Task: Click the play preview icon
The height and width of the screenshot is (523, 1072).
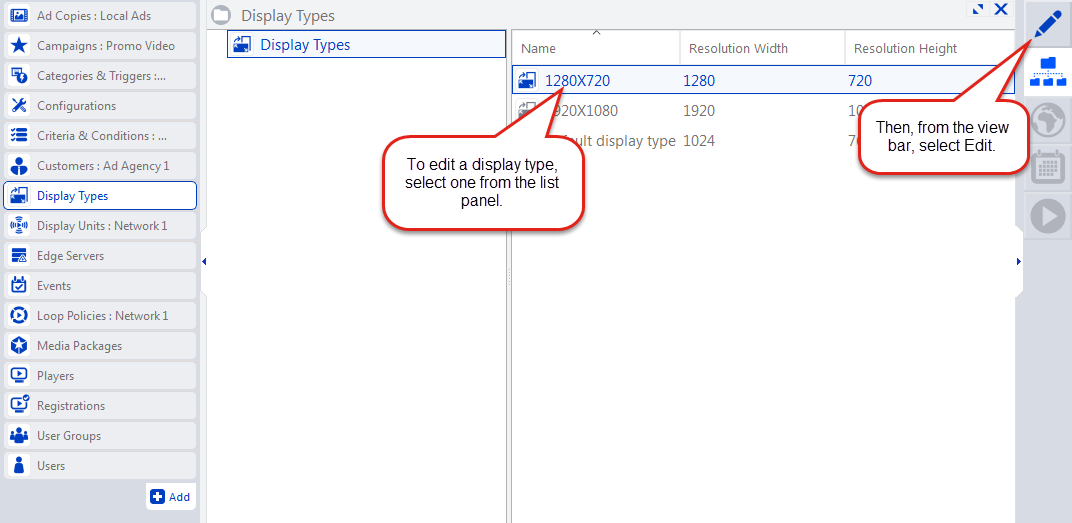Action: [x=1047, y=215]
